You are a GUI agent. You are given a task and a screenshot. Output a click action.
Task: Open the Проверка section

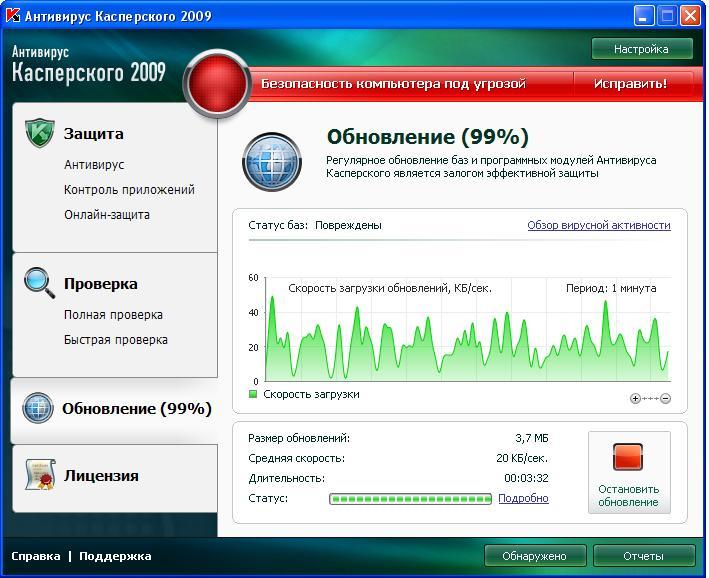coord(100,284)
